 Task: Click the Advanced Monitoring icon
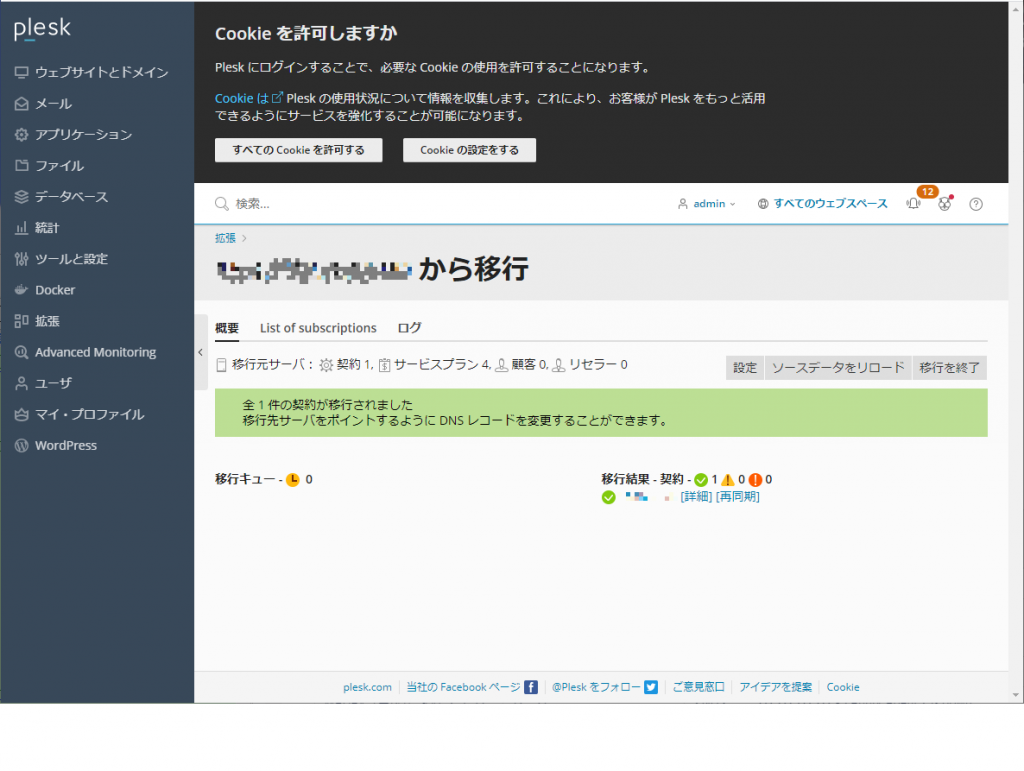[22, 353]
